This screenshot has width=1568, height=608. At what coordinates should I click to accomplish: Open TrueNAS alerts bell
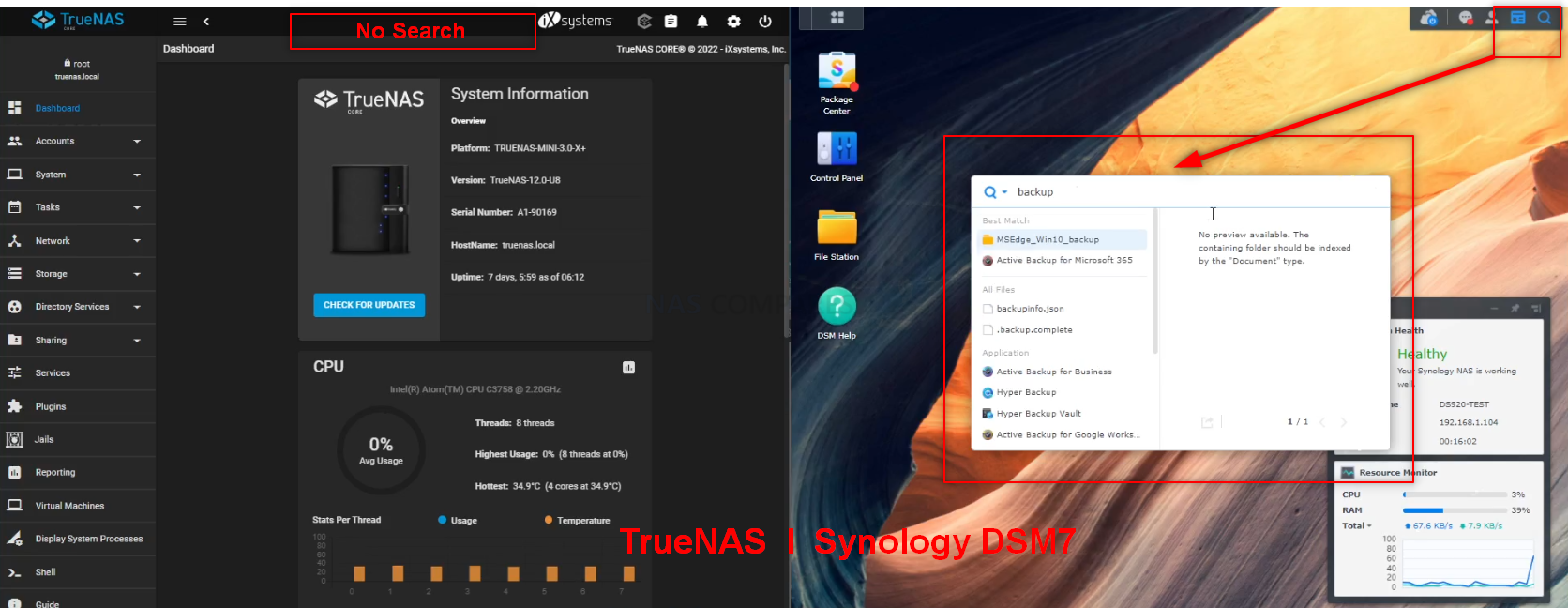point(702,22)
